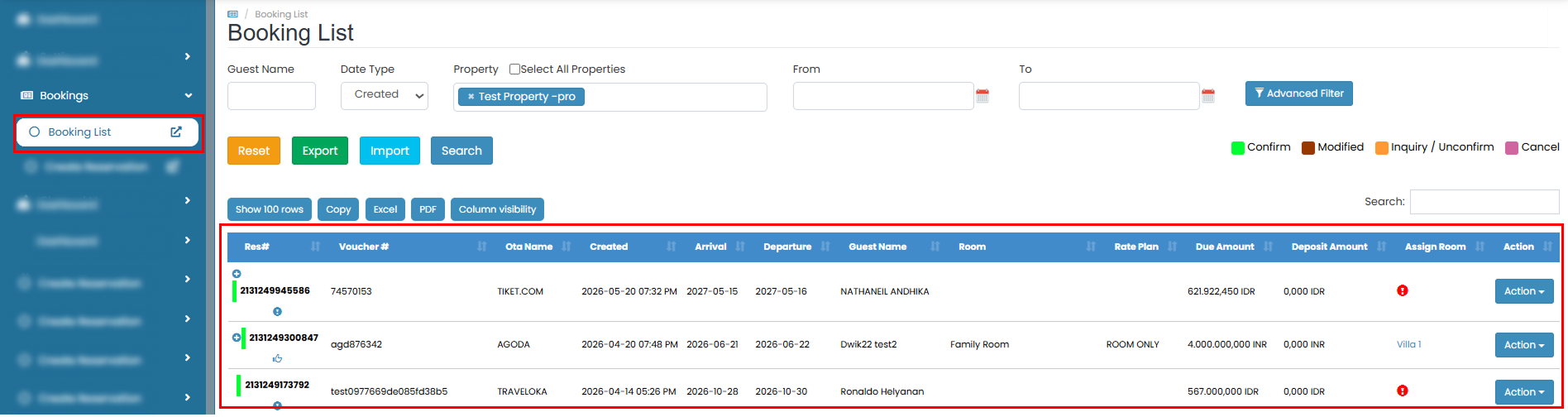Remove Test Property -pro tag with x
Viewport: 1568px width, 417px height.
point(471,97)
